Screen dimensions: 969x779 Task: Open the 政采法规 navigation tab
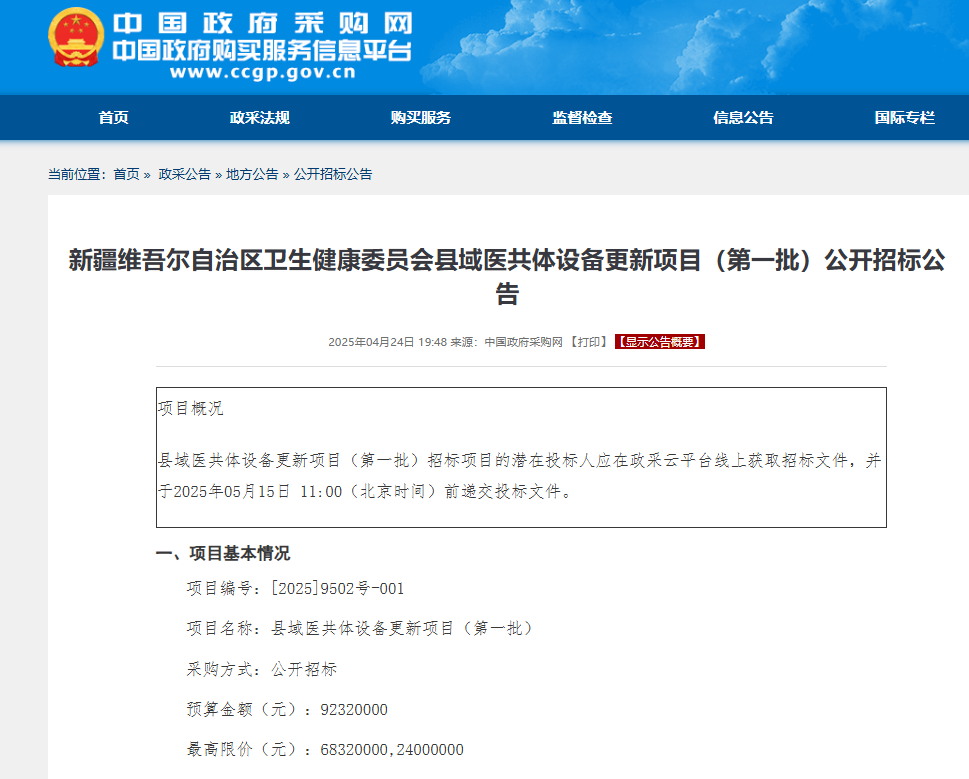(x=260, y=117)
